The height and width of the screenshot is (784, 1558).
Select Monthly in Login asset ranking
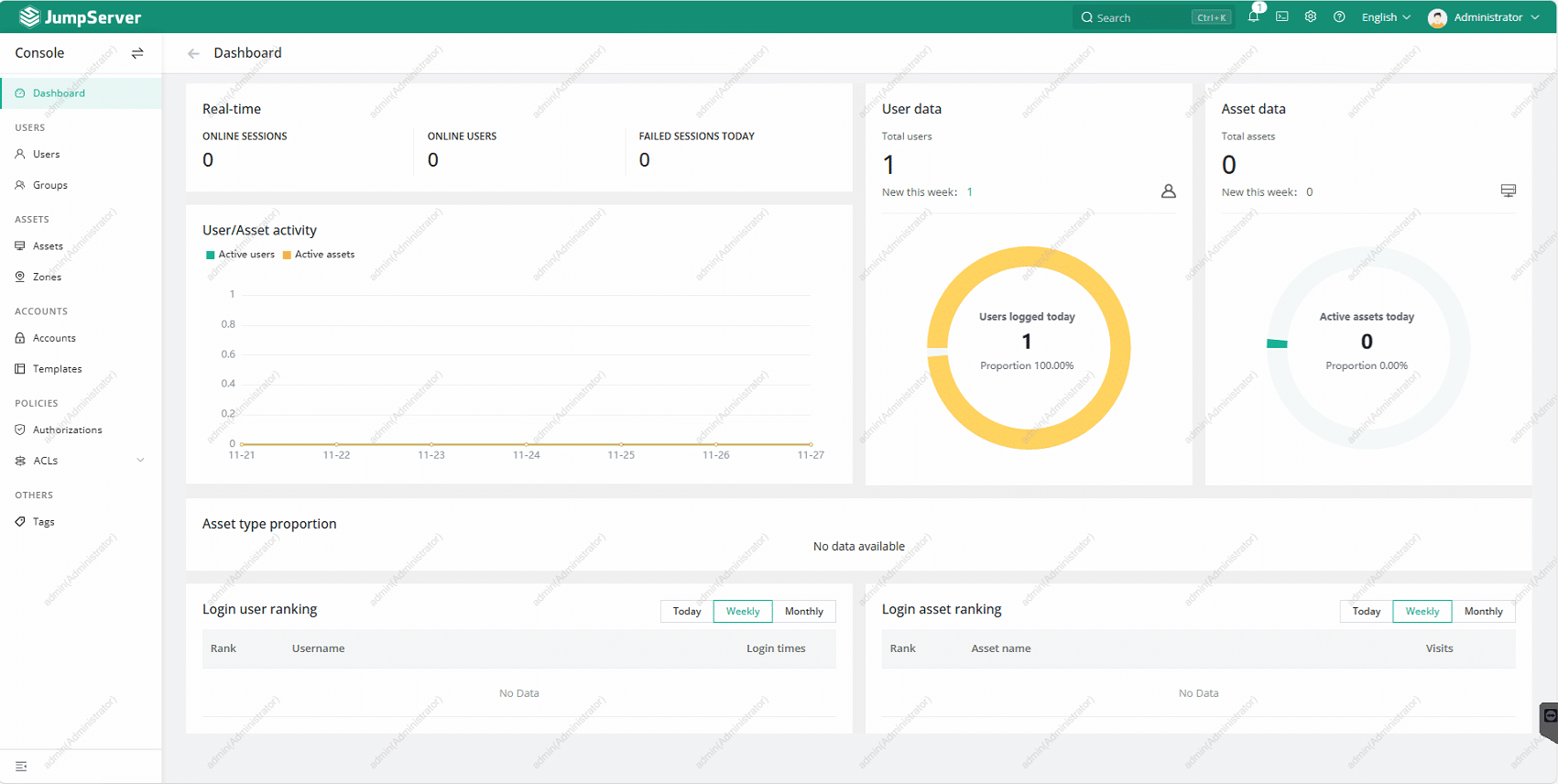click(1483, 611)
